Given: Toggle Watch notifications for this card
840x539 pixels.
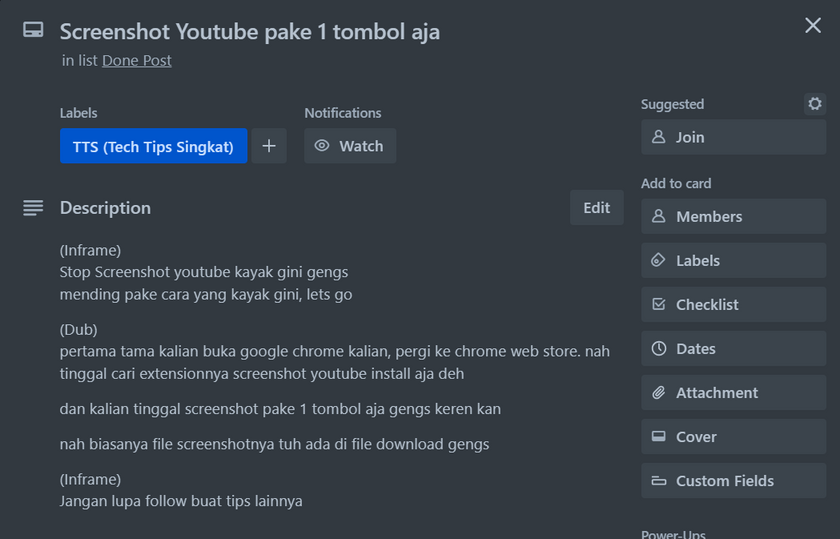Looking at the screenshot, I should pos(350,146).
